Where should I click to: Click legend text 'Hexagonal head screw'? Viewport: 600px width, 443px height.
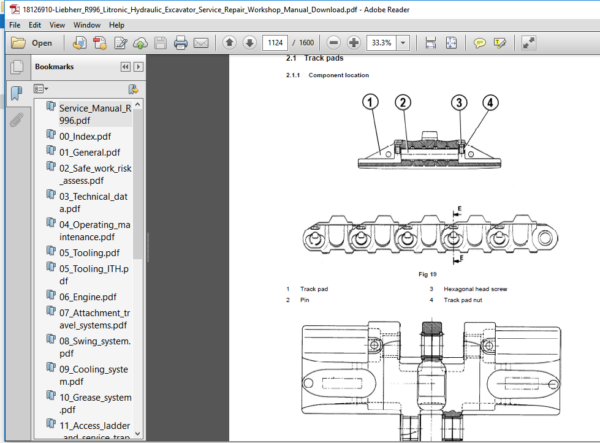(475, 289)
